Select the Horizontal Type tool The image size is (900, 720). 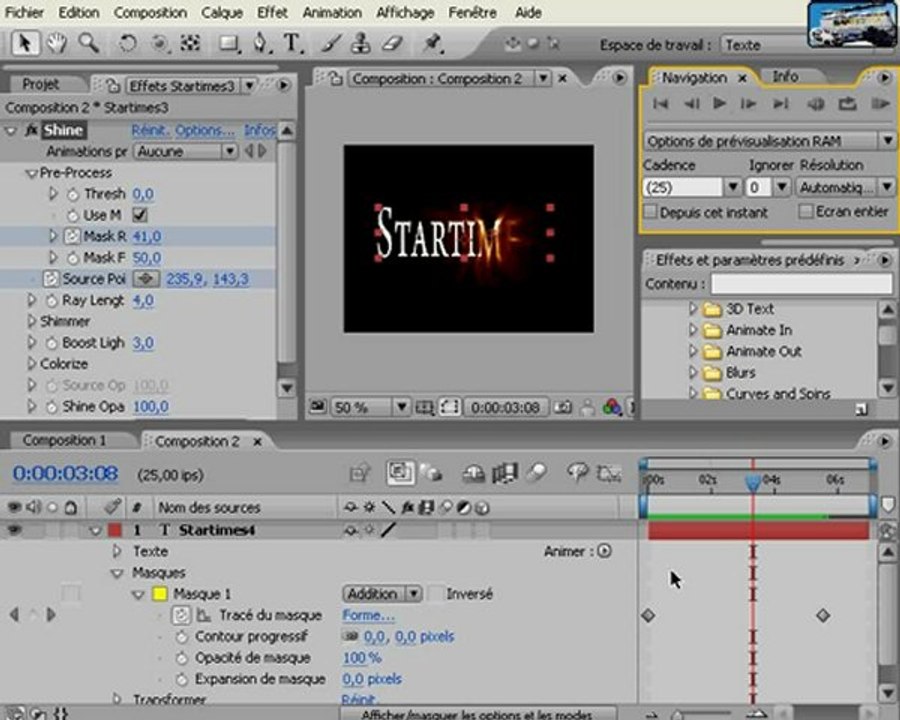(x=292, y=44)
